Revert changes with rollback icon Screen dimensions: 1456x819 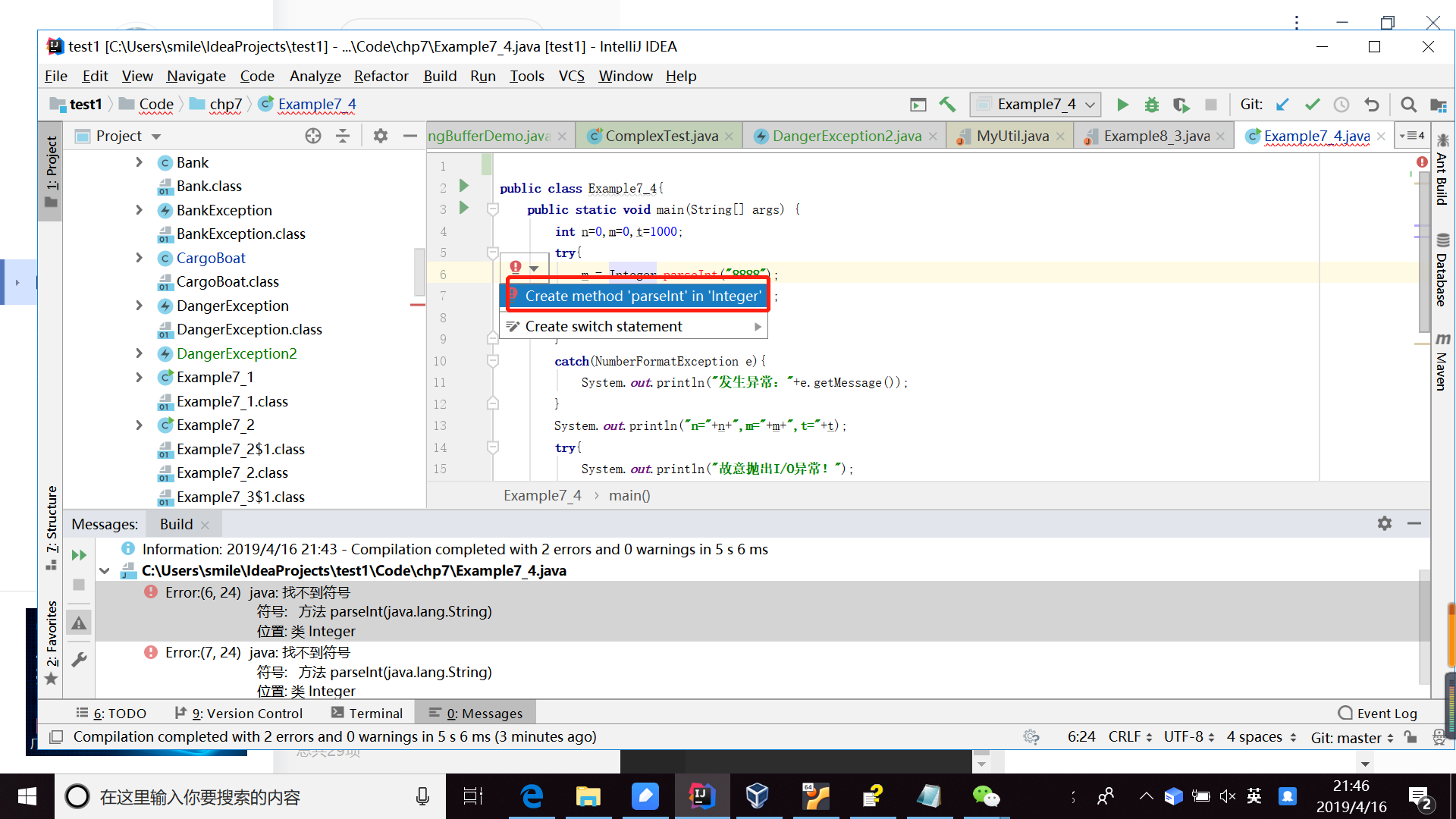pos(1371,105)
